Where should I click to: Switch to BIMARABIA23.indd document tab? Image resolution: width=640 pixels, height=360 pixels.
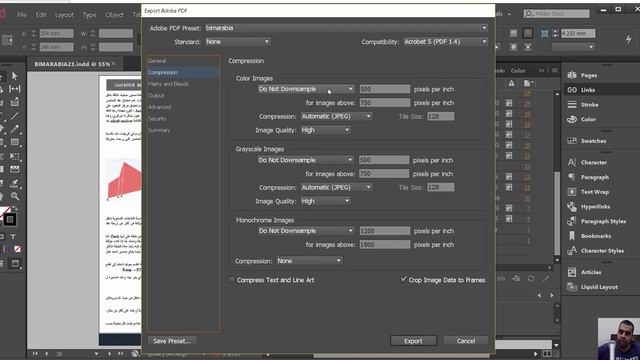click(x=73, y=64)
